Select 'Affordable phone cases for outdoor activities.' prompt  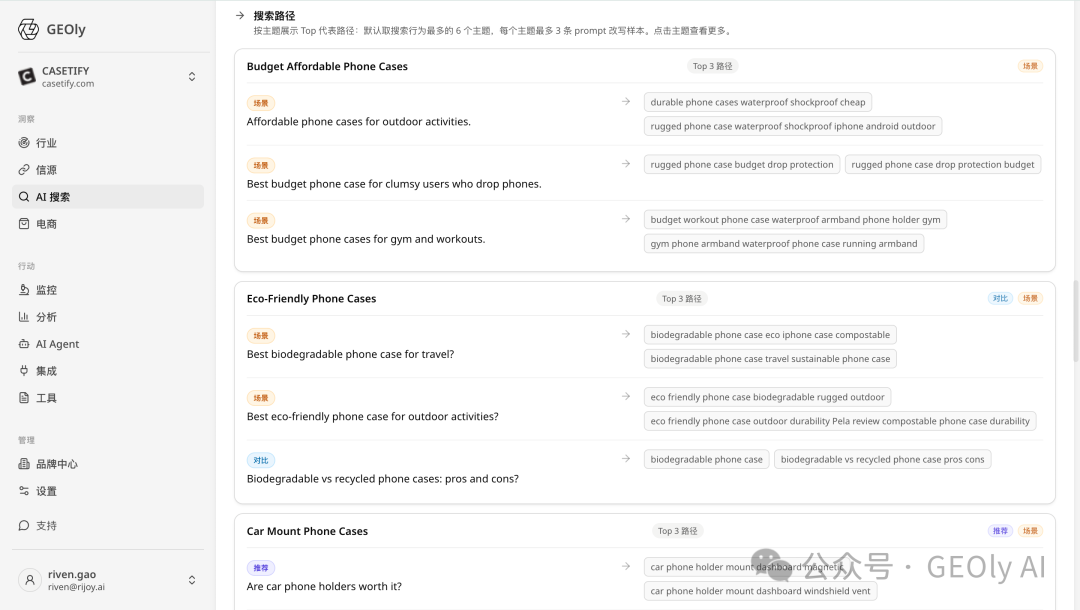coord(359,121)
